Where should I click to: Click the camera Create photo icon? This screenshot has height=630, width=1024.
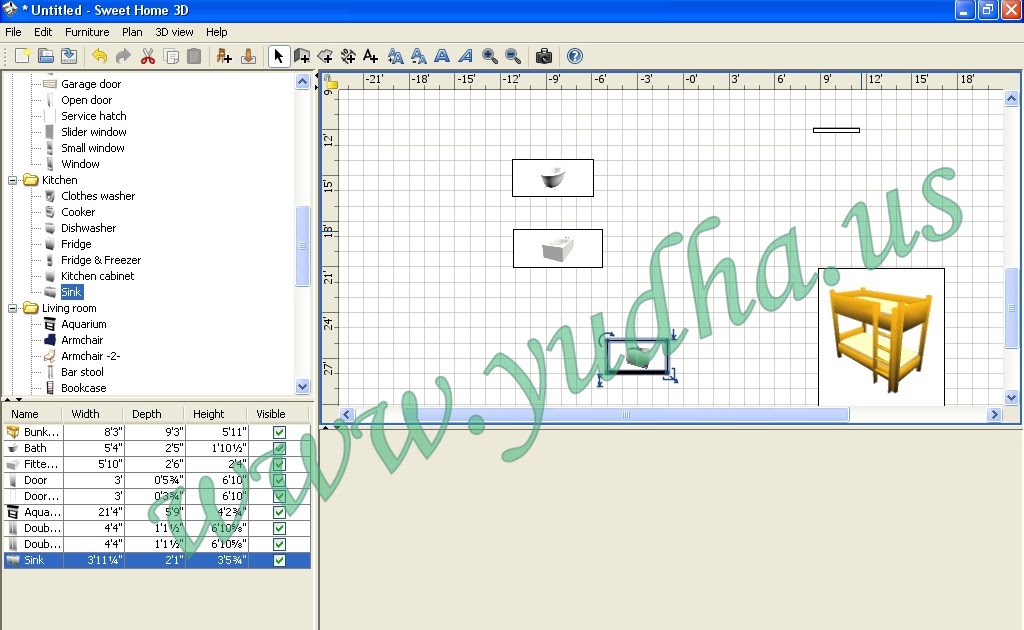point(543,56)
